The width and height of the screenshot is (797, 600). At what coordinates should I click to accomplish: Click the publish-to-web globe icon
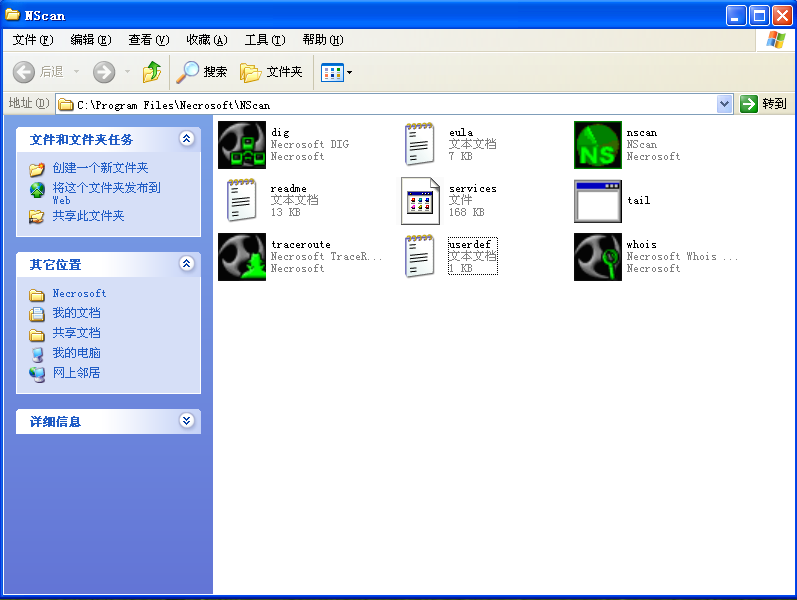coord(37,190)
